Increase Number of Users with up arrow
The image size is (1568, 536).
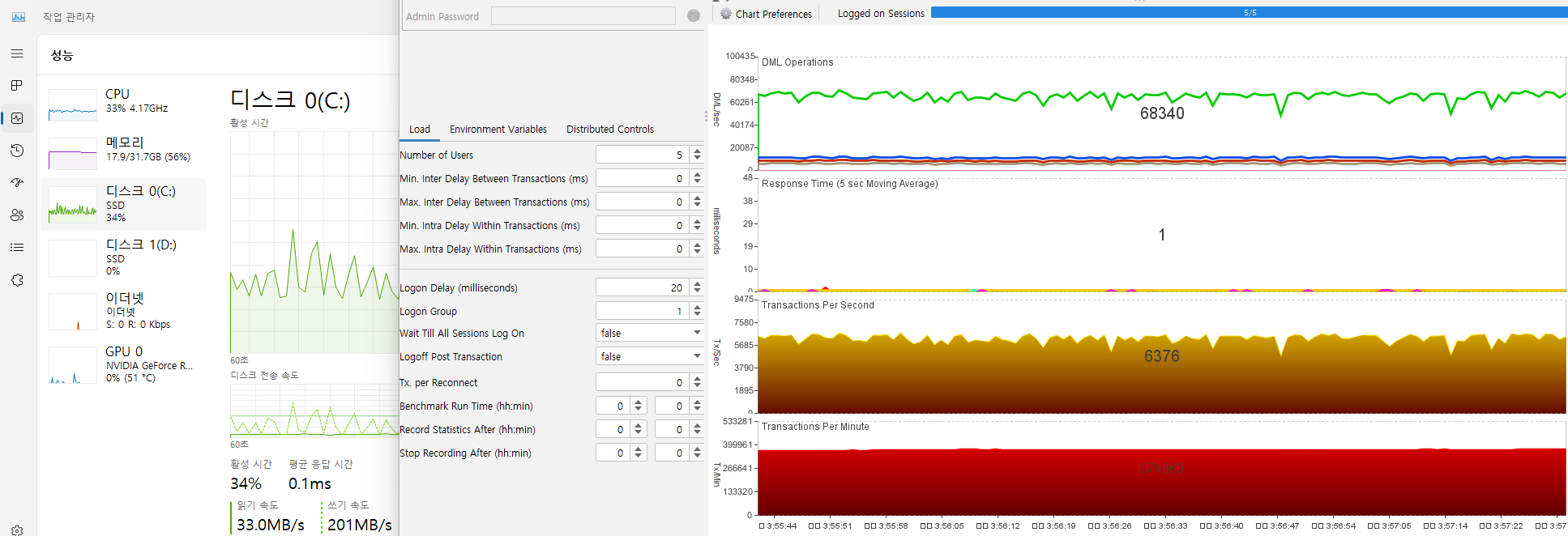(697, 151)
